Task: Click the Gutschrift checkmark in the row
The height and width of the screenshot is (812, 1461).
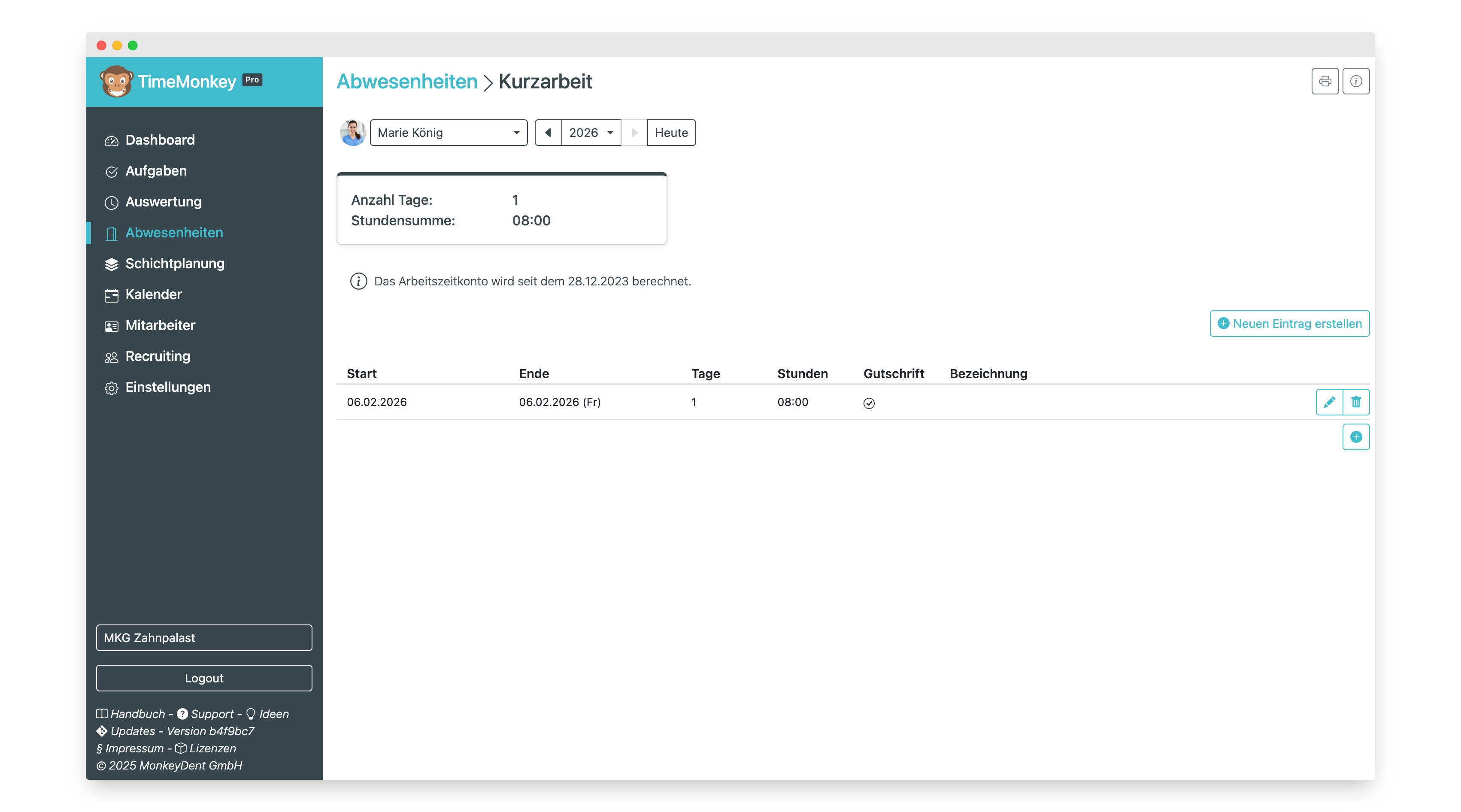Action: click(869, 403)
